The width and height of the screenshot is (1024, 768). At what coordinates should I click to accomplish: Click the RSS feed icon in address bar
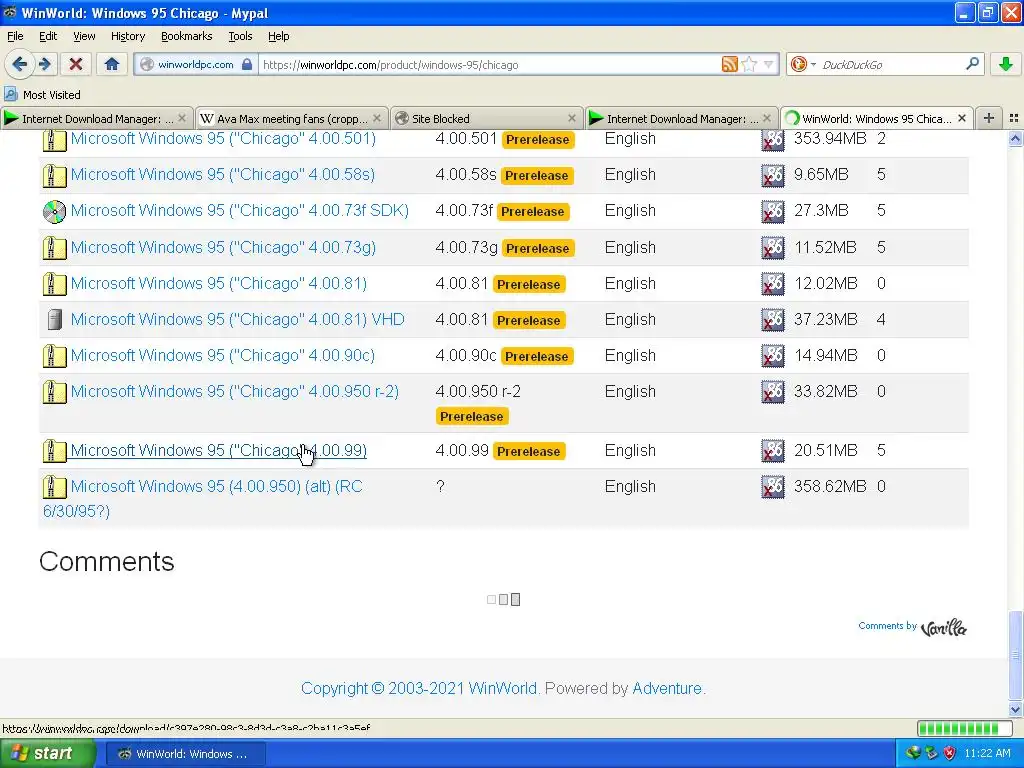(729, 64)
